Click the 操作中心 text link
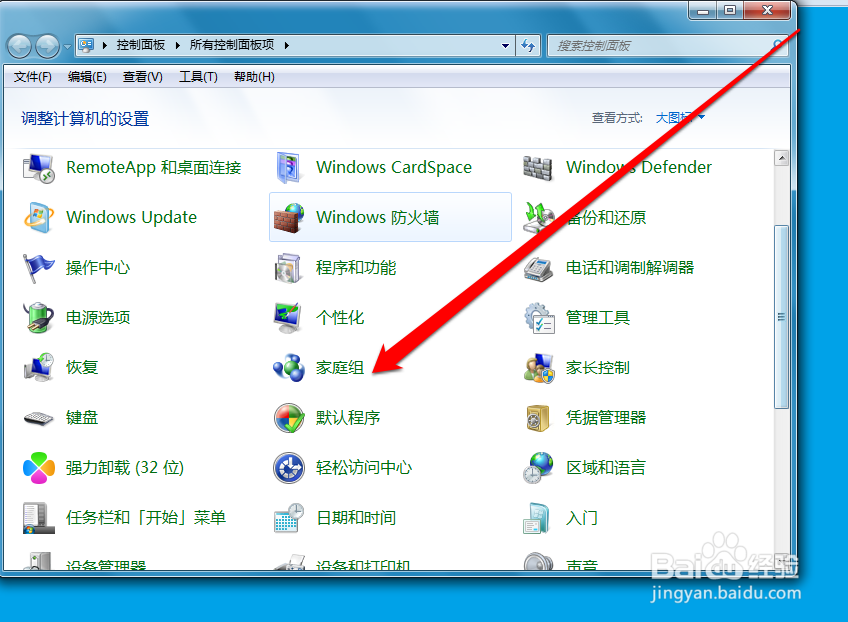The width and height of the screenshot is (848, 622). (98, 268)
